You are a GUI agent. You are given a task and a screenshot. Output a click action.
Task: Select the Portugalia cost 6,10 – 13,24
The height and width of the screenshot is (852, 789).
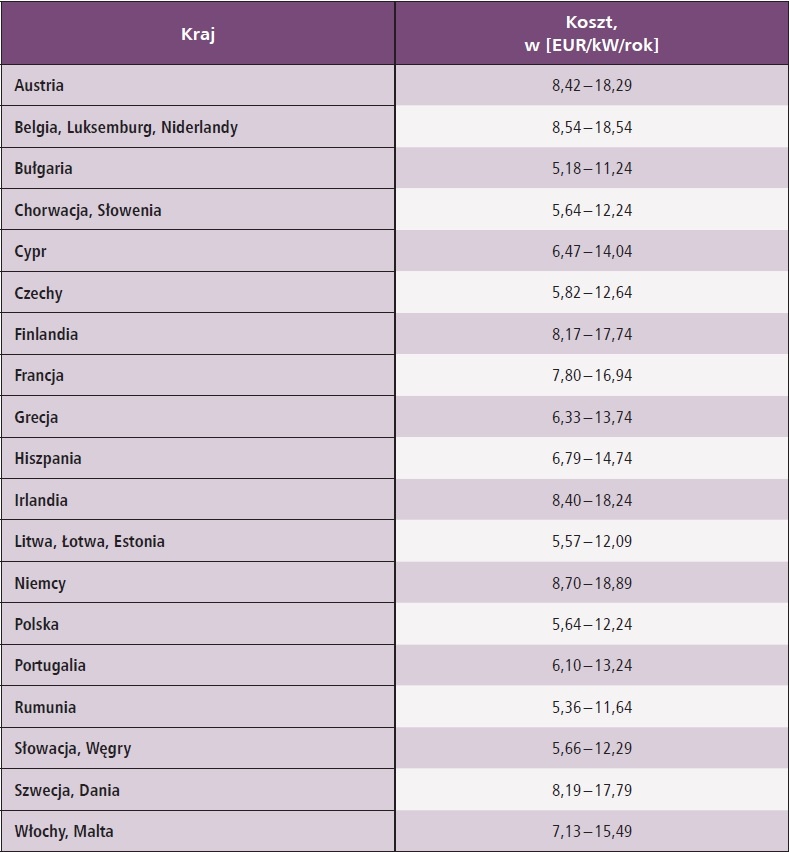pyautogui.click(x=592, y=666)
